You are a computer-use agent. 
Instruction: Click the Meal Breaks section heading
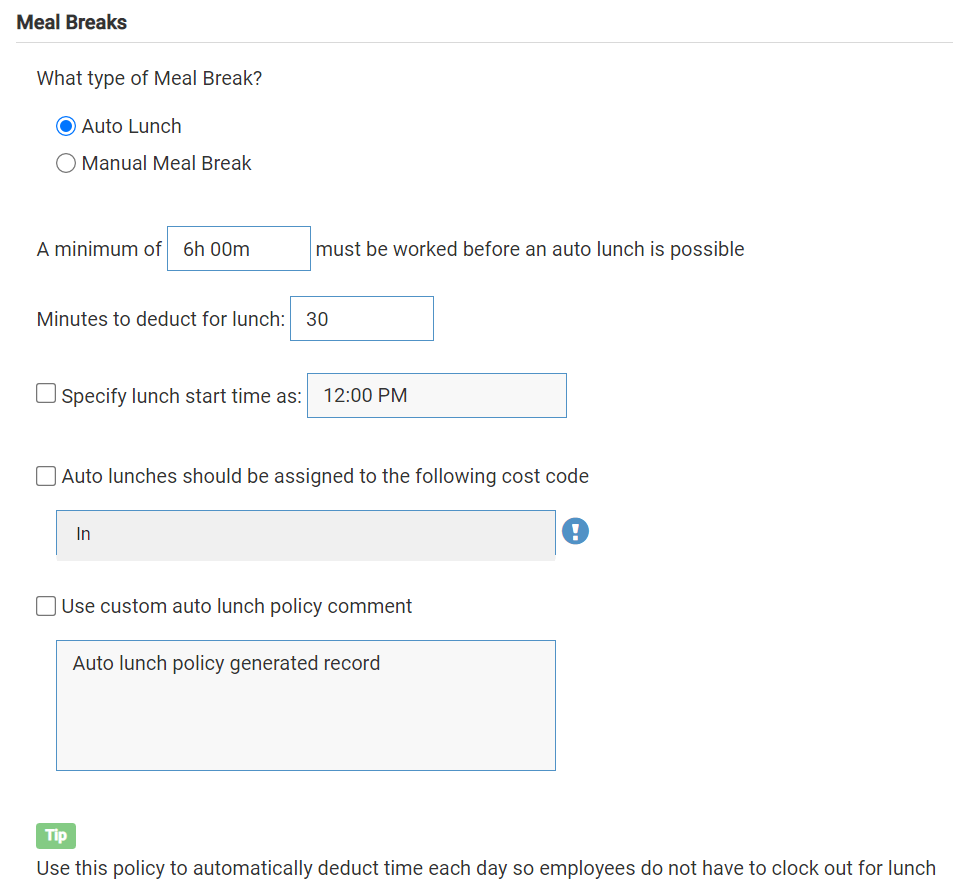click(72, 22)
